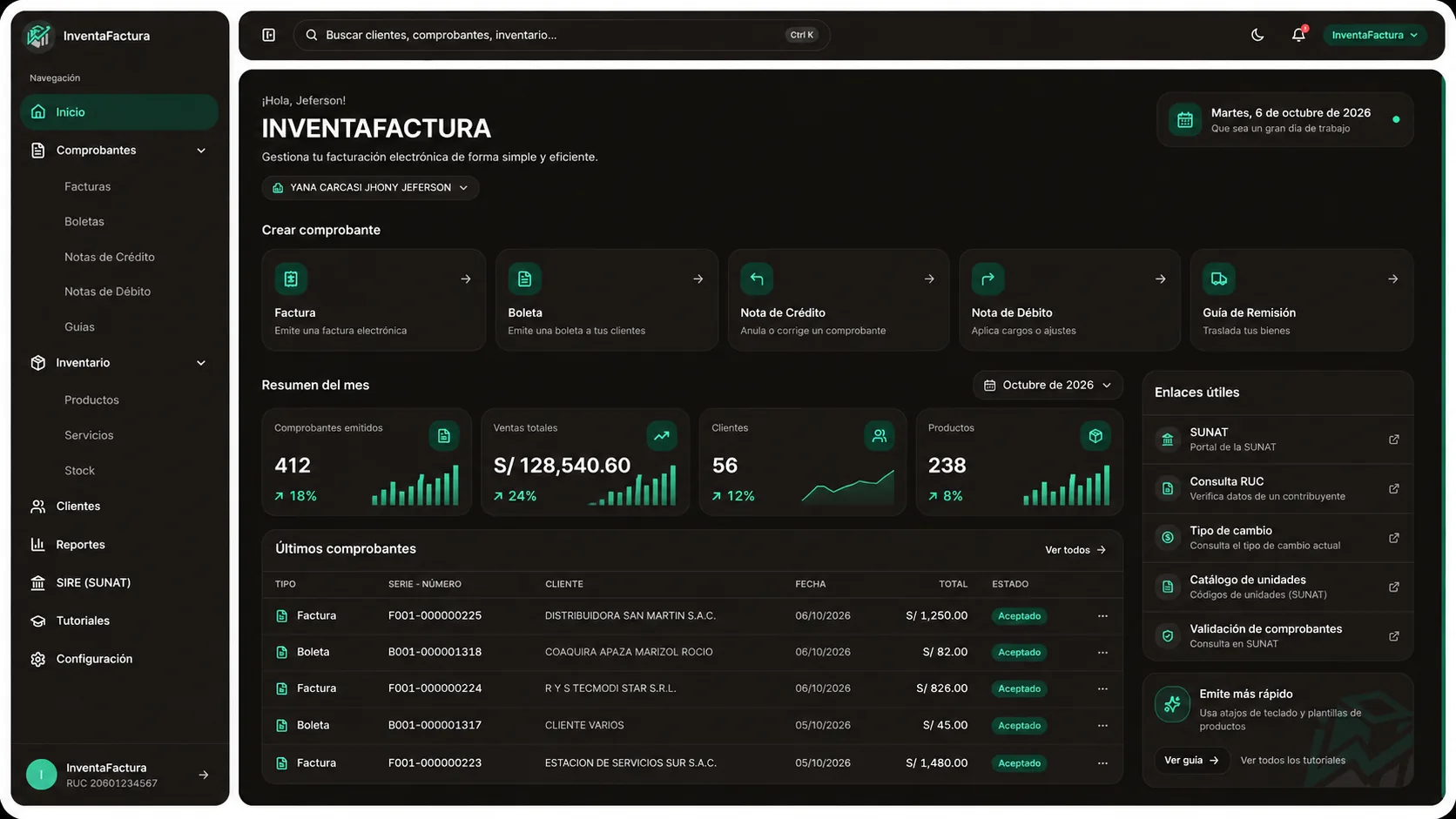Click the Ver todos link
The image size is (1456, 819).
(x=1075, y=550)
